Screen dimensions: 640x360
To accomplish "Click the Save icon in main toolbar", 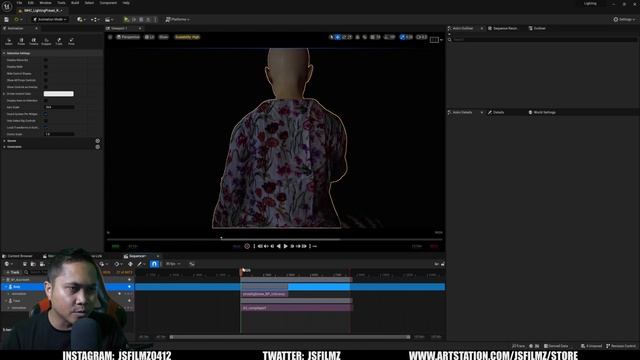I will (x=7, y=19).
